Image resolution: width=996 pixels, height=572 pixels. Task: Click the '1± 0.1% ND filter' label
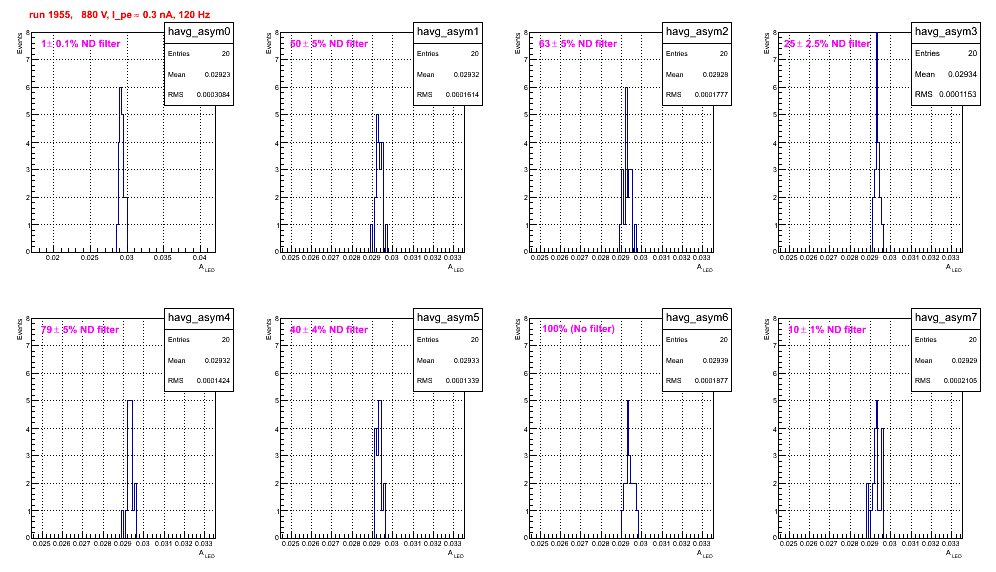[x=81, y=44]
